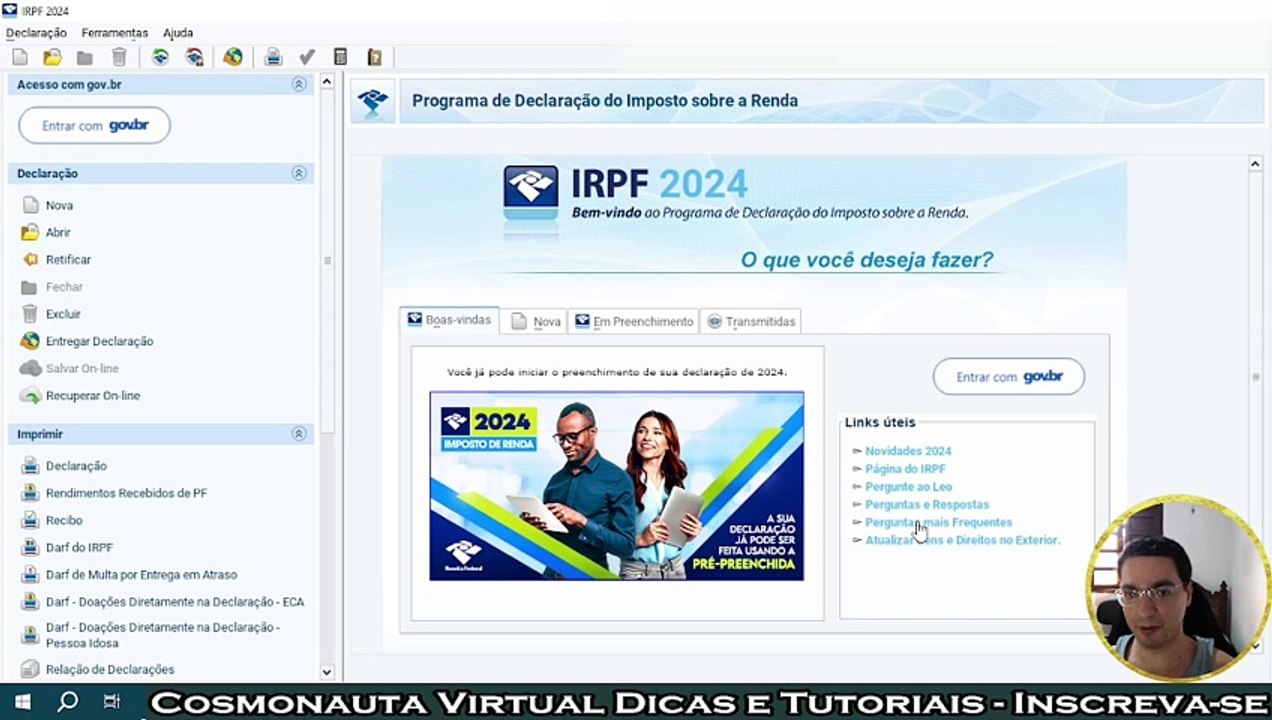
Task: Click the printer toolbar icon
Action: point(273,58)
